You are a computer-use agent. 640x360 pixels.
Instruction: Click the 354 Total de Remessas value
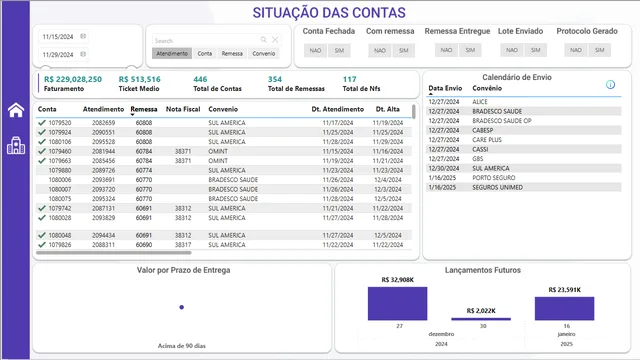click(275, 79)
